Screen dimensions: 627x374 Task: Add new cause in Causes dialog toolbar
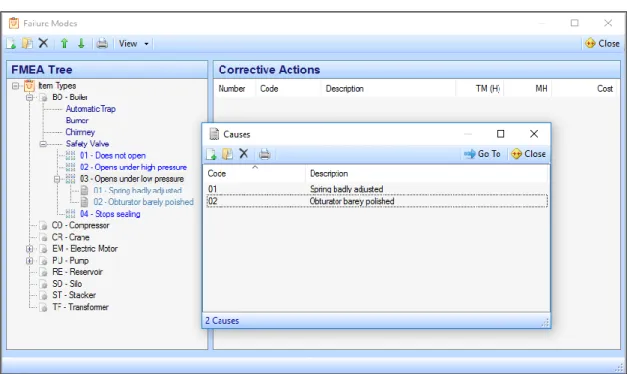211,154
